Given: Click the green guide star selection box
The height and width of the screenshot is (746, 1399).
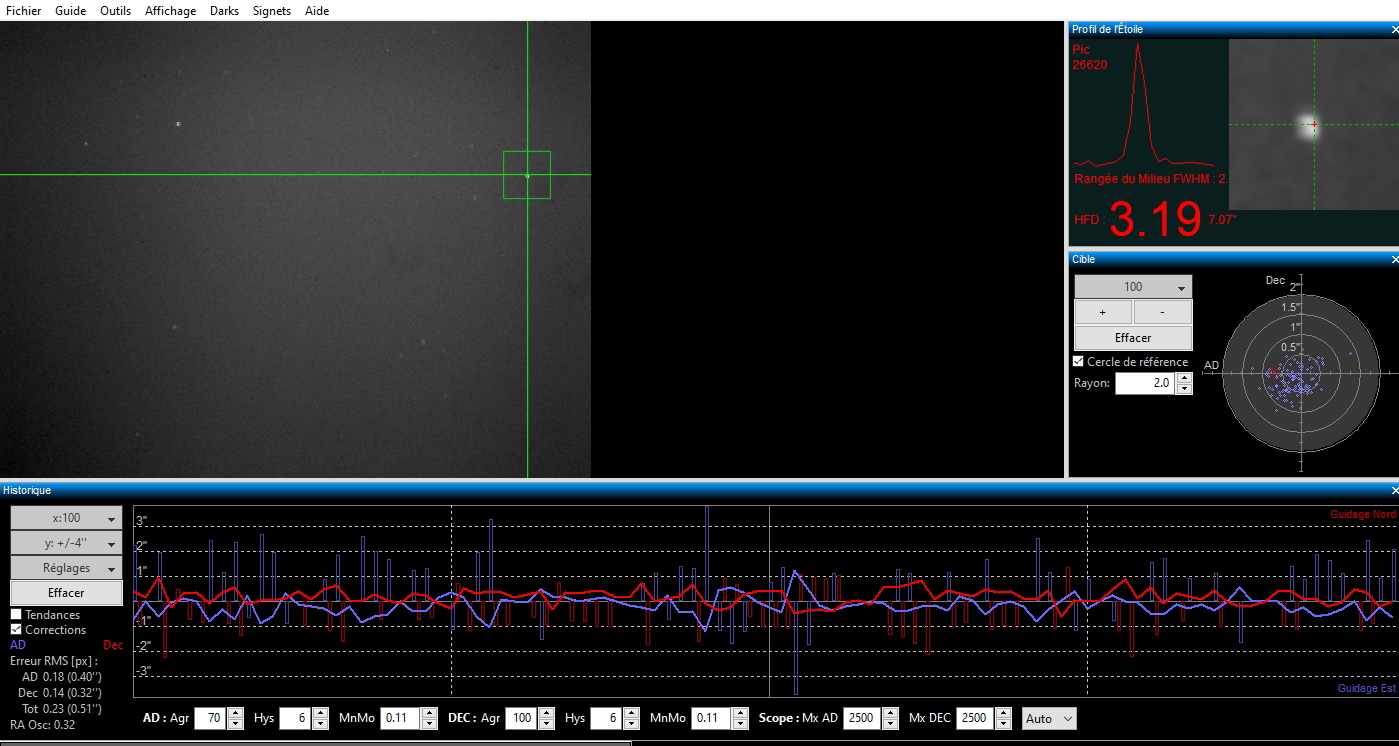Looking at the screenshot, I should point(527,175).
